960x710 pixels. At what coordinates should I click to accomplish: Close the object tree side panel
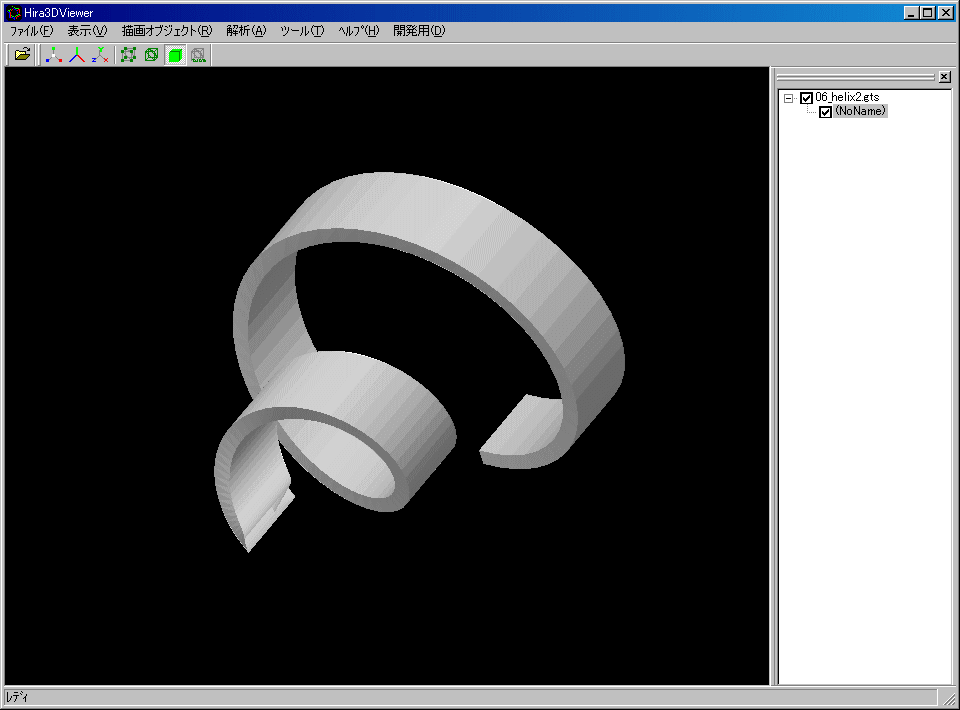coord(944,77)
